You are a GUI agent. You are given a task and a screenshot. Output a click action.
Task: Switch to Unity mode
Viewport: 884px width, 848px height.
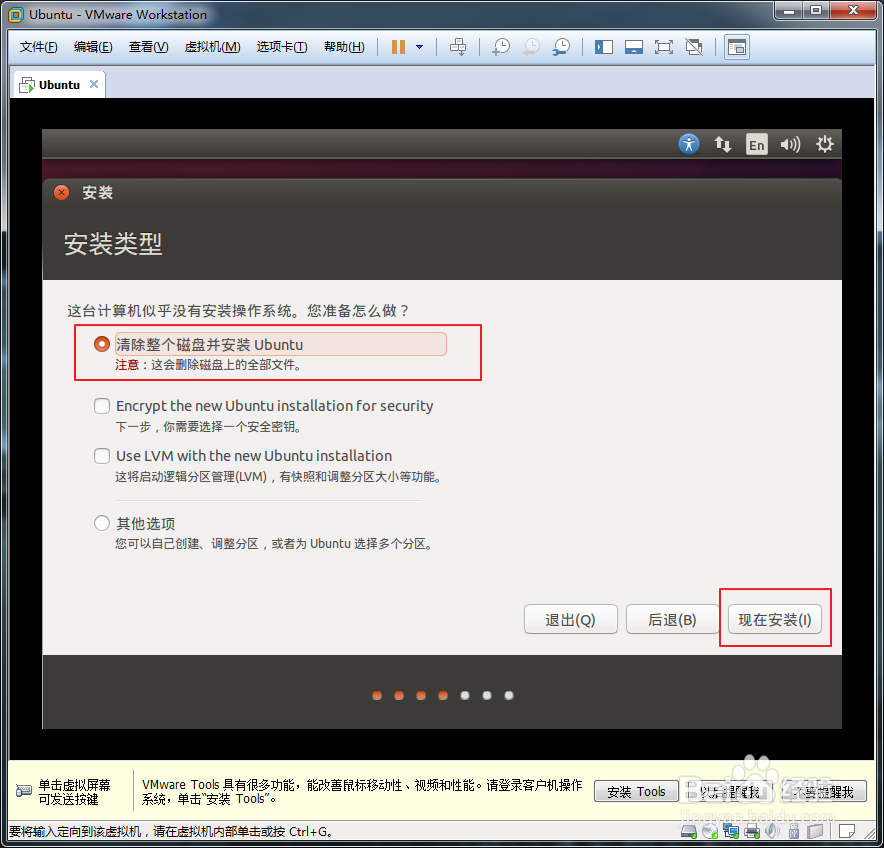[693, 46]
